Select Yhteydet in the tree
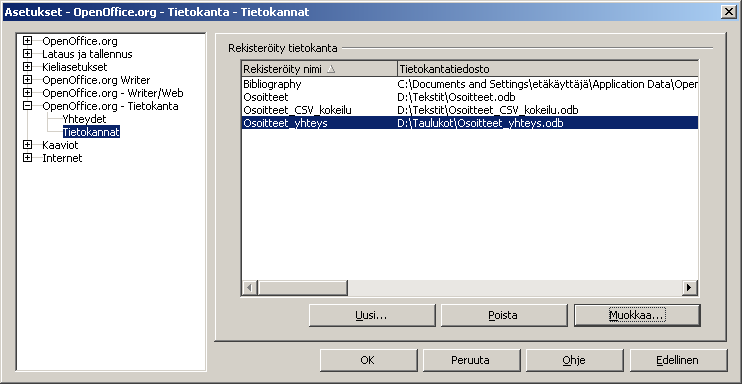Screen dimensions: 742x384 pyautogui.click(x=84, y=119)
